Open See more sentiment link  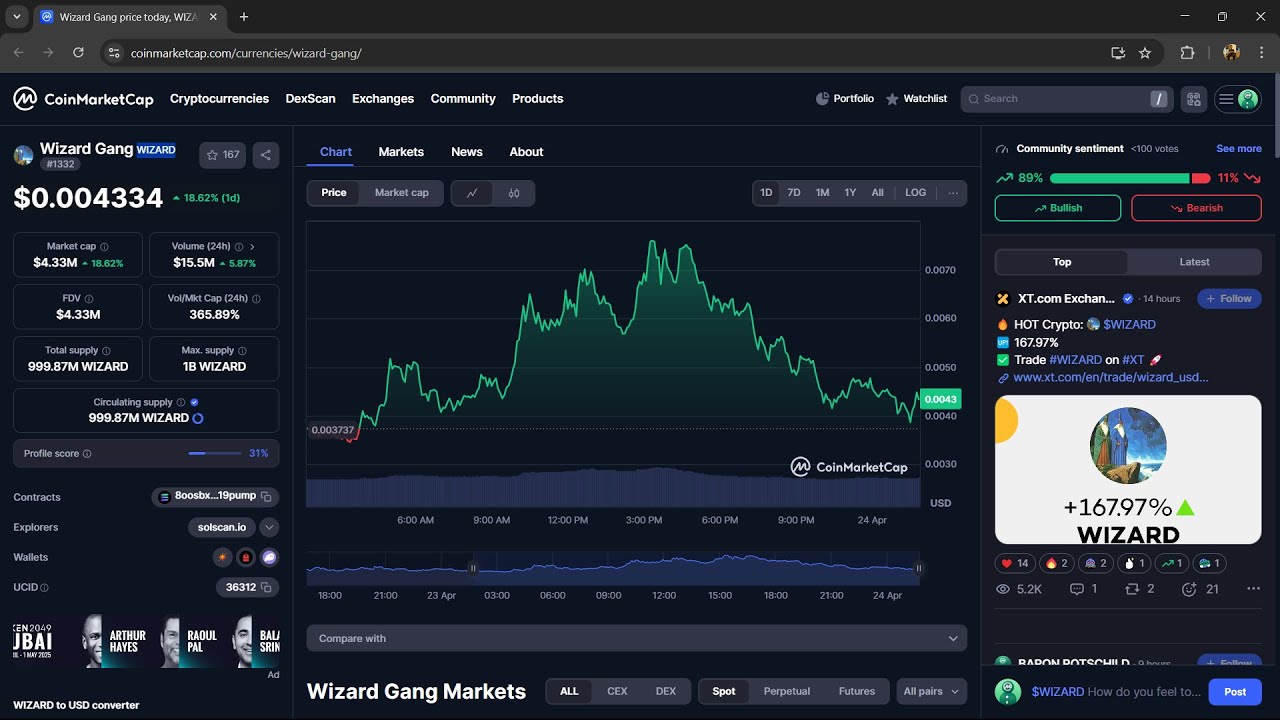click(x=1239, y=148)
